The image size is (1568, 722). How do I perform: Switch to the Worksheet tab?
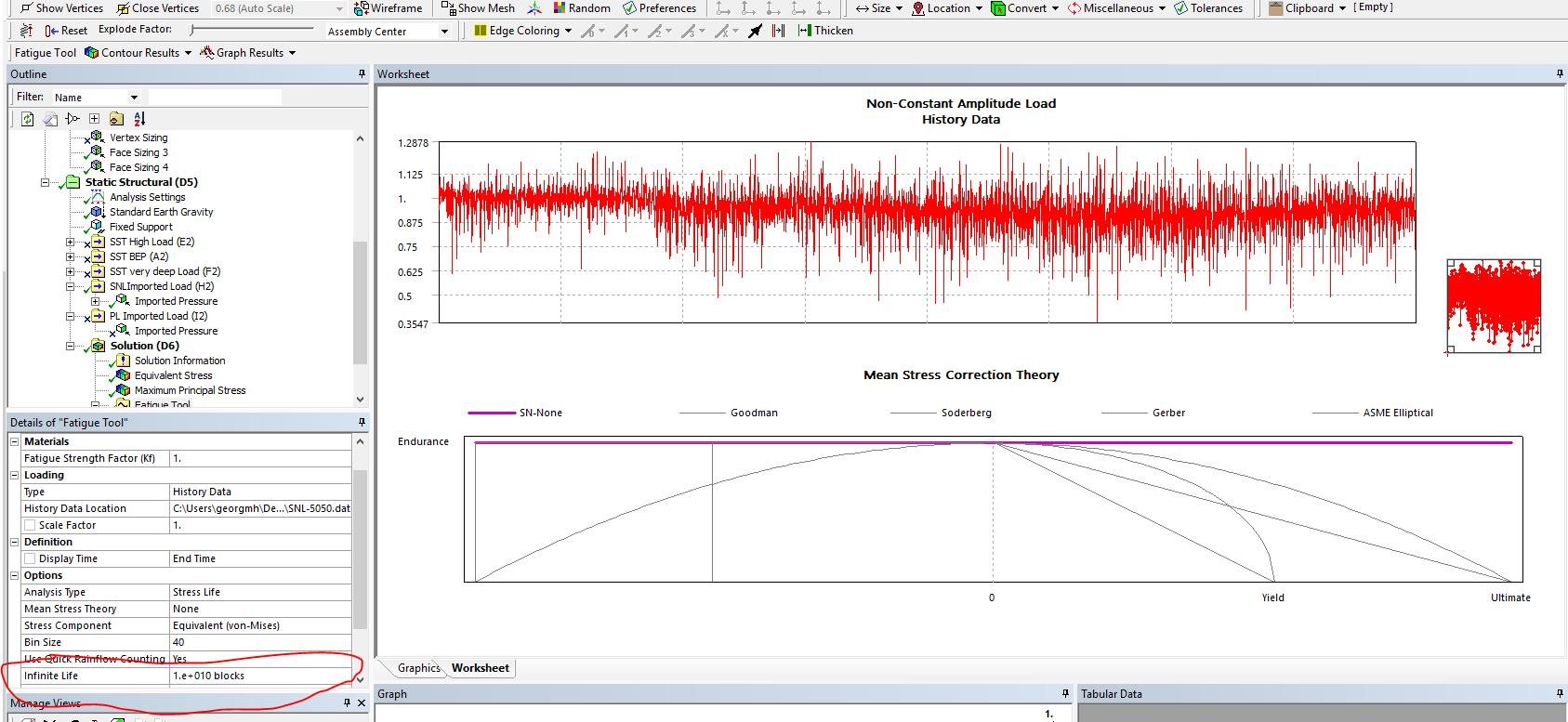tap(480, 668)
